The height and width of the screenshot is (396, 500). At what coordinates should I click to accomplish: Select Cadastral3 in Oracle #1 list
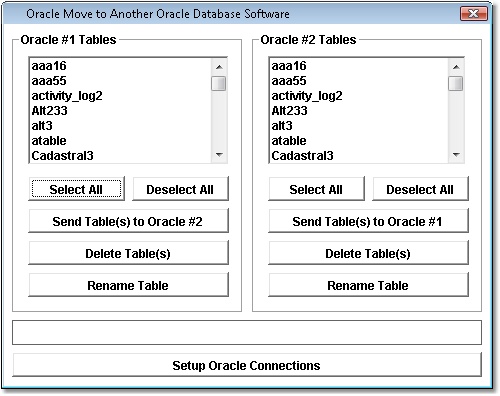coord(121,156)
